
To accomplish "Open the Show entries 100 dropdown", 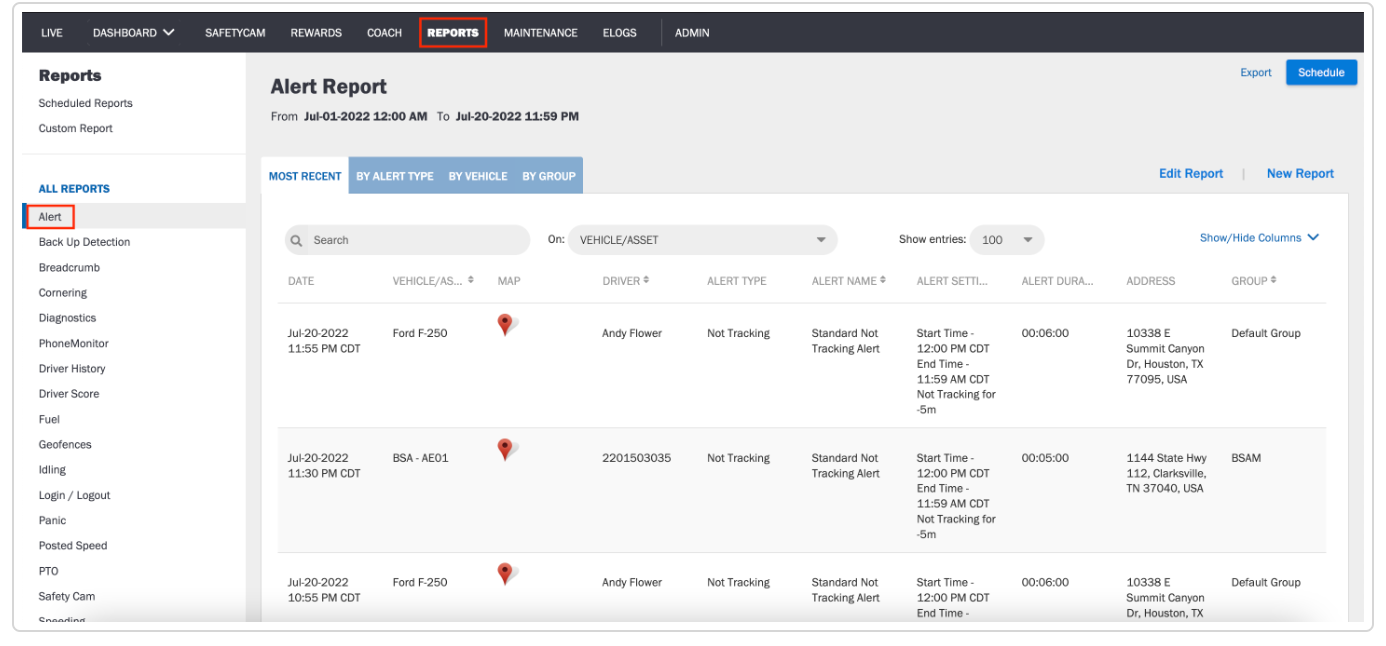I will (x=1007, y=240).
